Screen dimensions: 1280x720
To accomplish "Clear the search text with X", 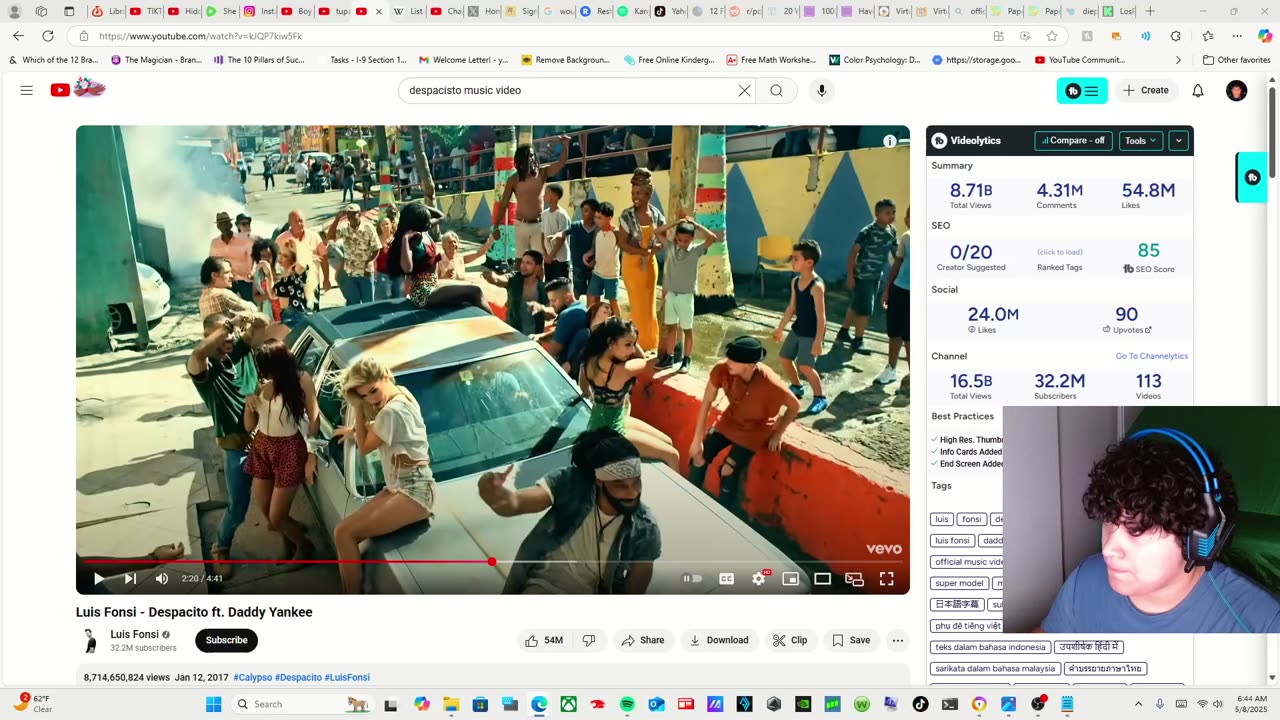I will [x=744, y=90].
